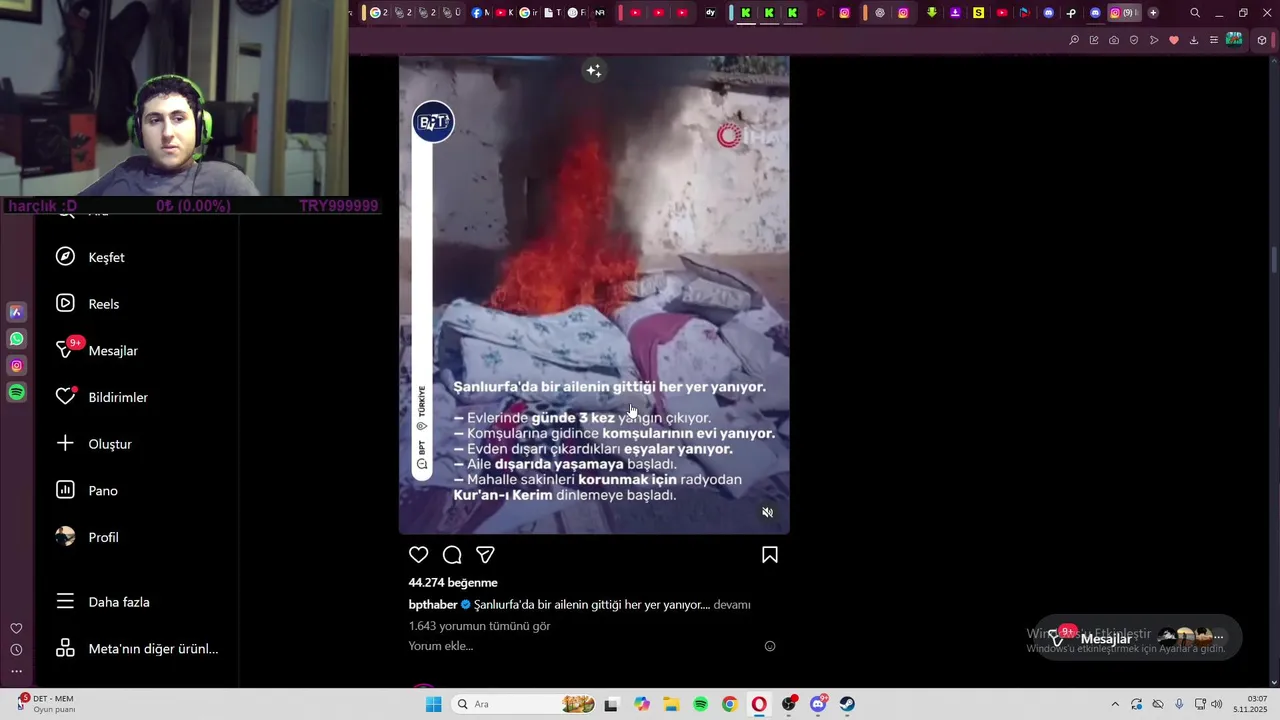Open bookmarks heart in the Opera sidebar

point(16,628)
